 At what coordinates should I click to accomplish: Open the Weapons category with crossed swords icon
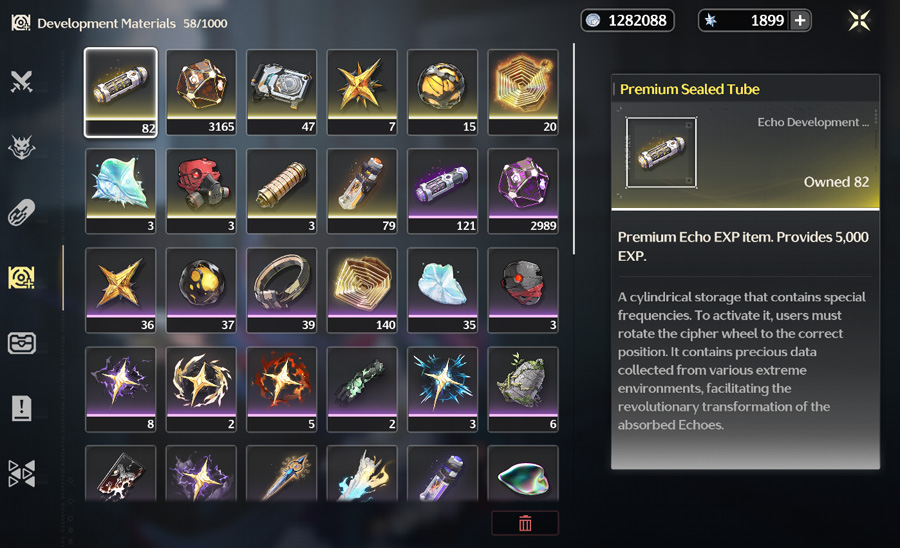[22, 81]
